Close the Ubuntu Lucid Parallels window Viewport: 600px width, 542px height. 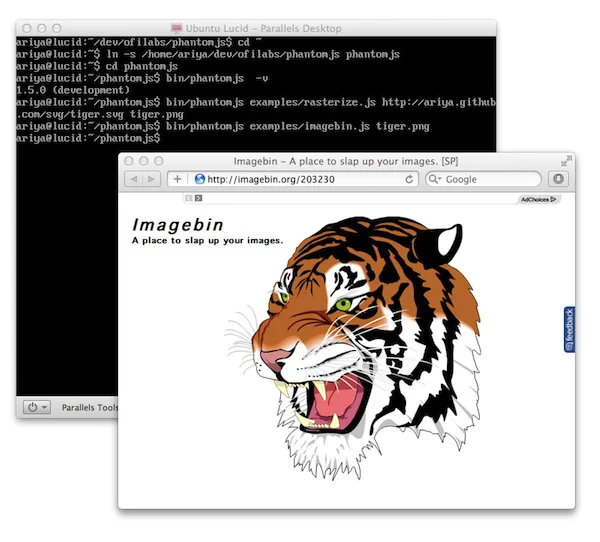point(27,28)
